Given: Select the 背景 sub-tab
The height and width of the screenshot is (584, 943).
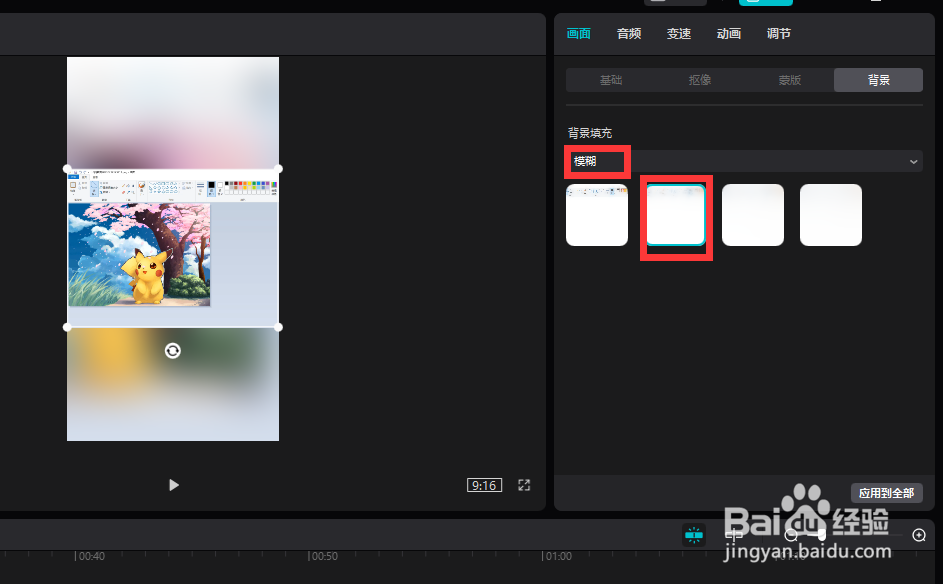Looking at the screenshot, I should [879, 80].
